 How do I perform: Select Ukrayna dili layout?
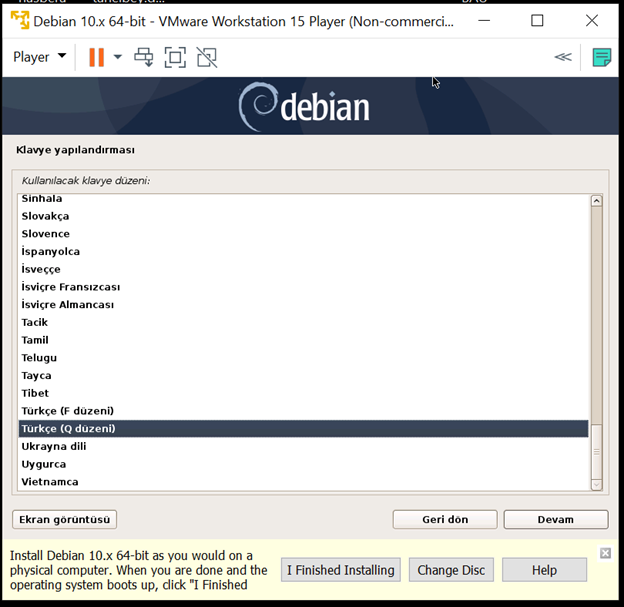click(303, 446)
